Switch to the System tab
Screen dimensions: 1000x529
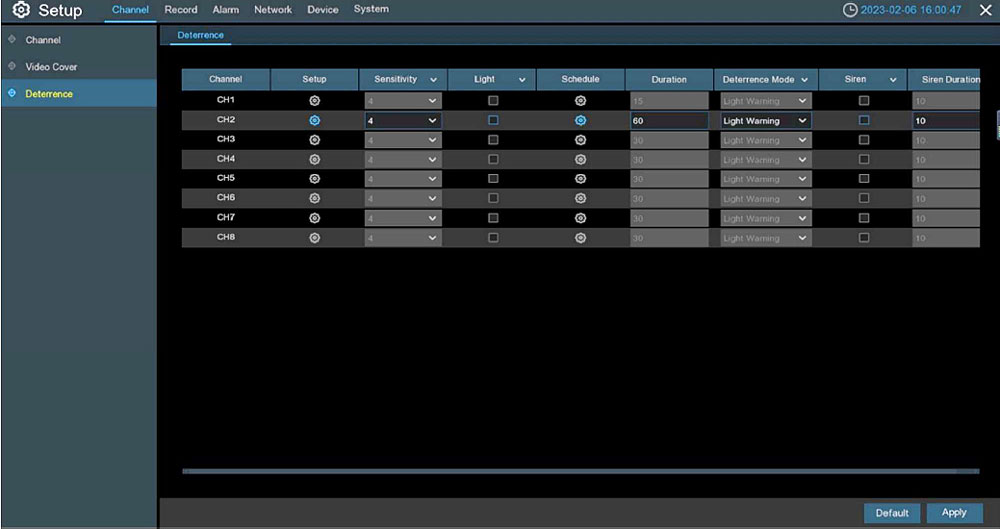click(x=371, y=10)
